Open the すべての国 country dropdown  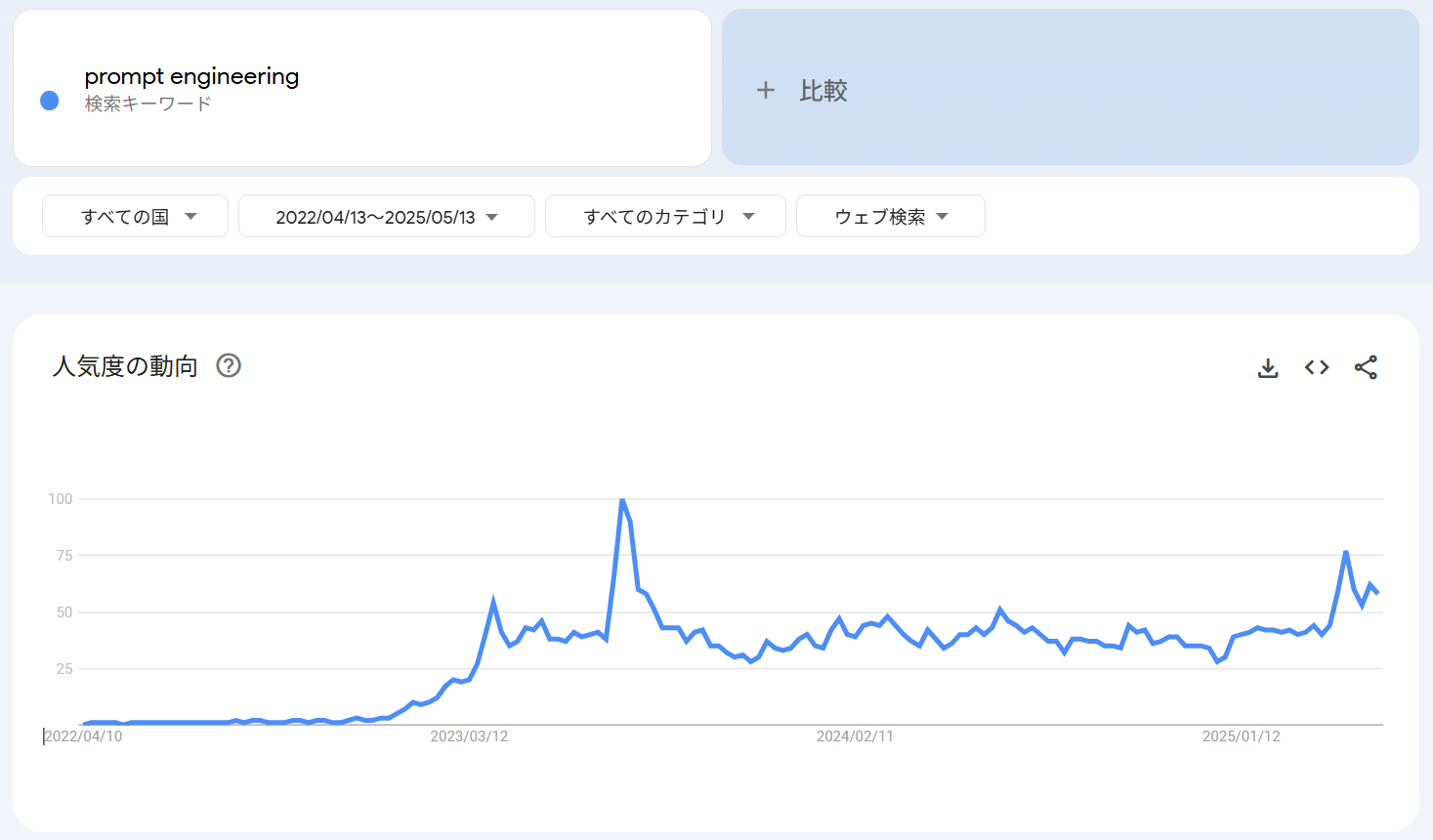pyautogui.click(x=136, y=216)
